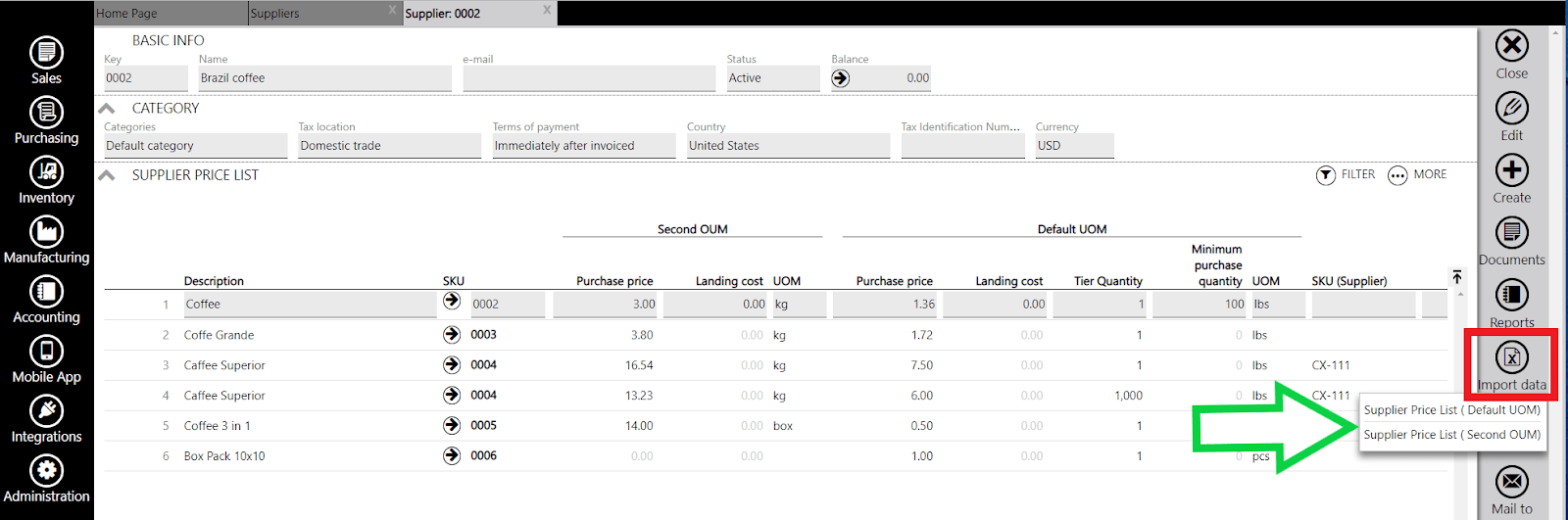Screen dimensions: 1568x520
Task: Click the Currency field USD
Action: [x=1074, y=146]
